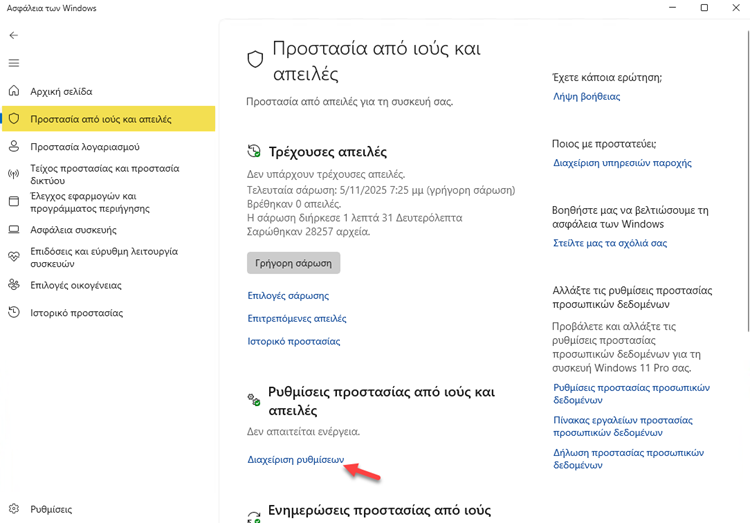
Task: Click Στείλτε μας τα σχόλιά σας link
Action: tap(610, 243)
